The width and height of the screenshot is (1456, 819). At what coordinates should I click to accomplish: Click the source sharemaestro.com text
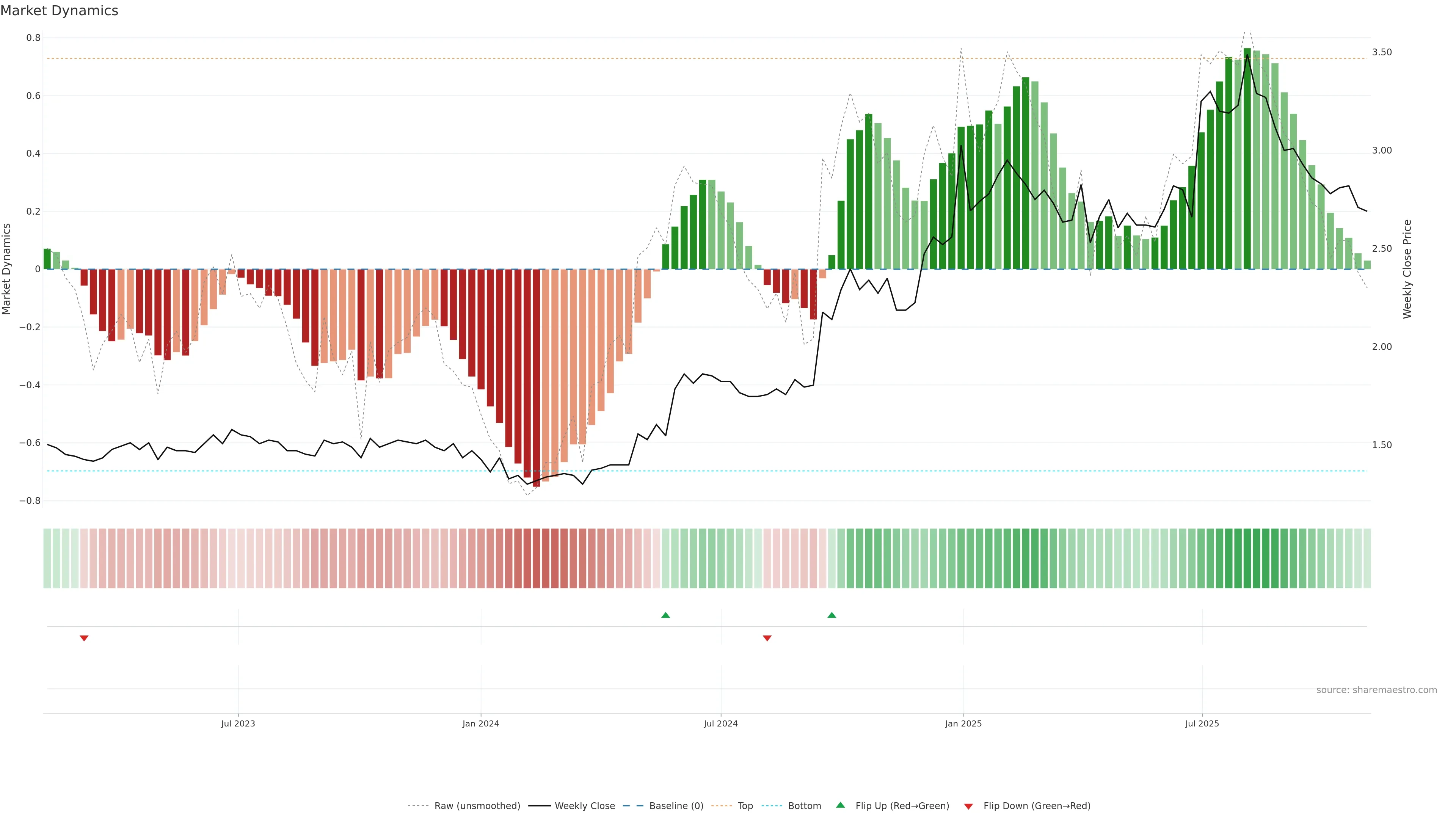(x=1376, y=690)
